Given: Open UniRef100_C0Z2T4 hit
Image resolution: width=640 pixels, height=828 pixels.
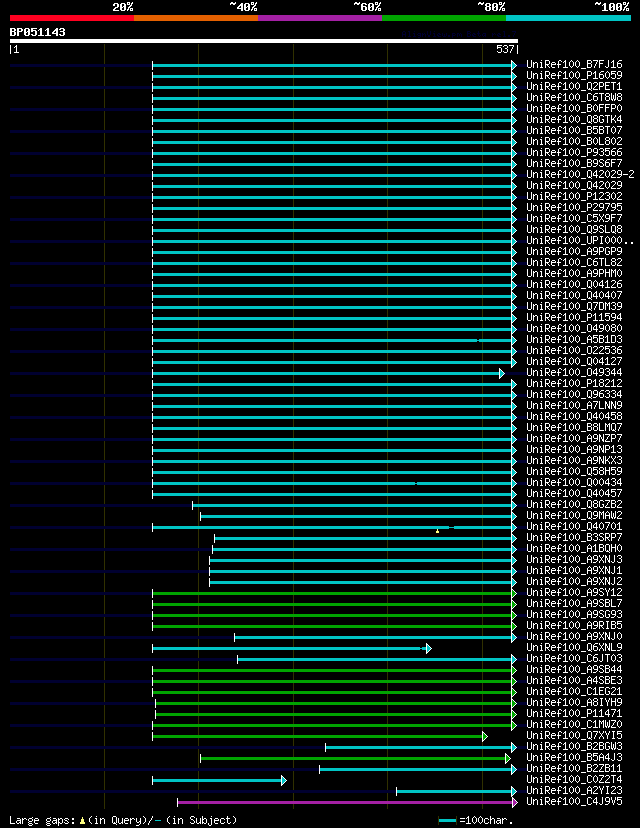Looking at the screenshot, I should 574,779.
